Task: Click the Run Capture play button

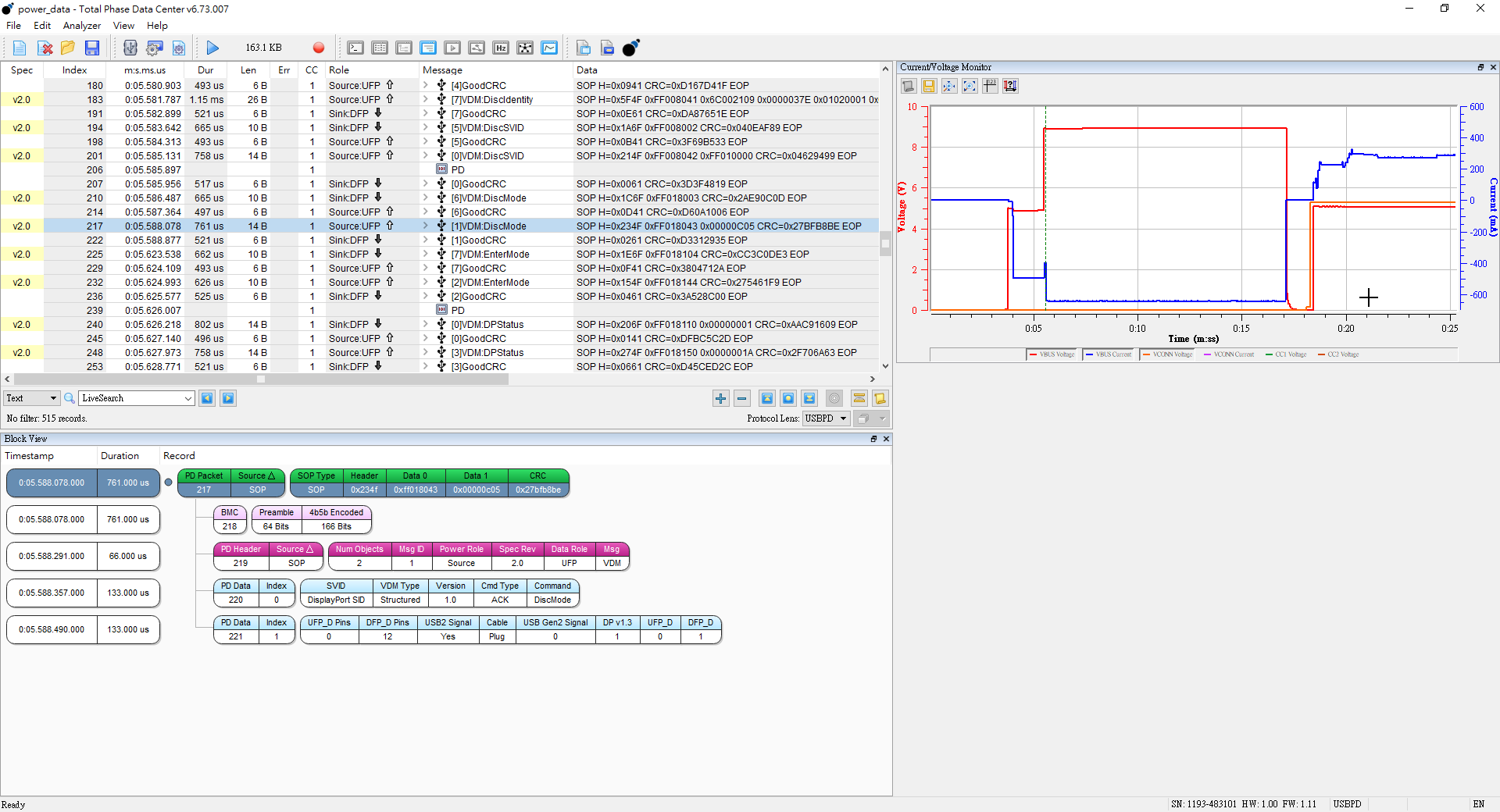Action: 212,48
